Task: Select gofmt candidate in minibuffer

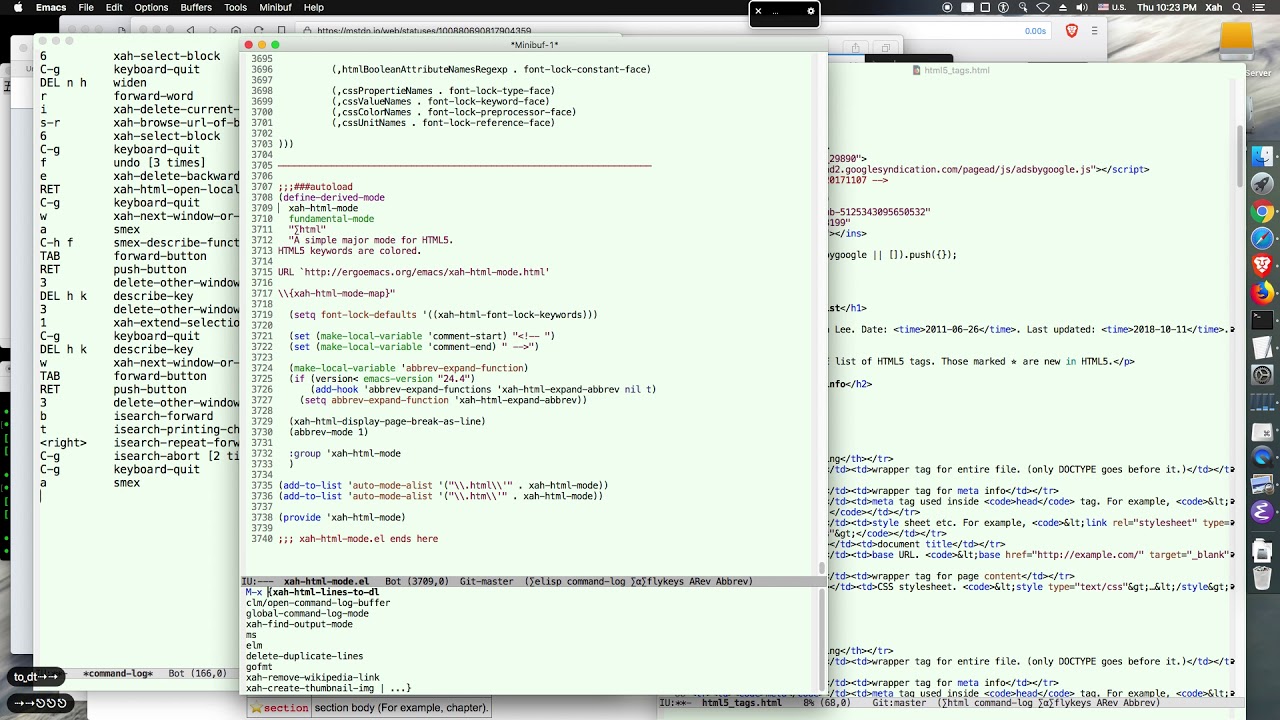Action: click(x=259, y=667)
